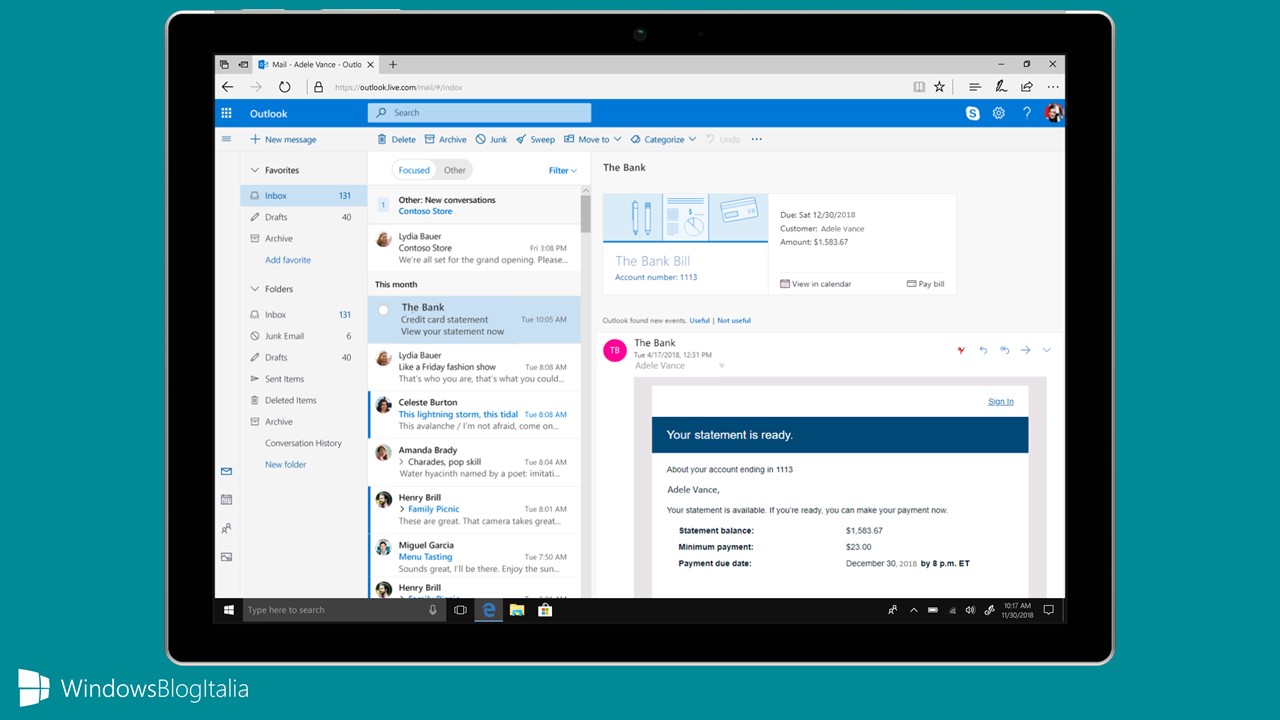
Task: Open Drafts under Favorites
Action: point(303,217)
